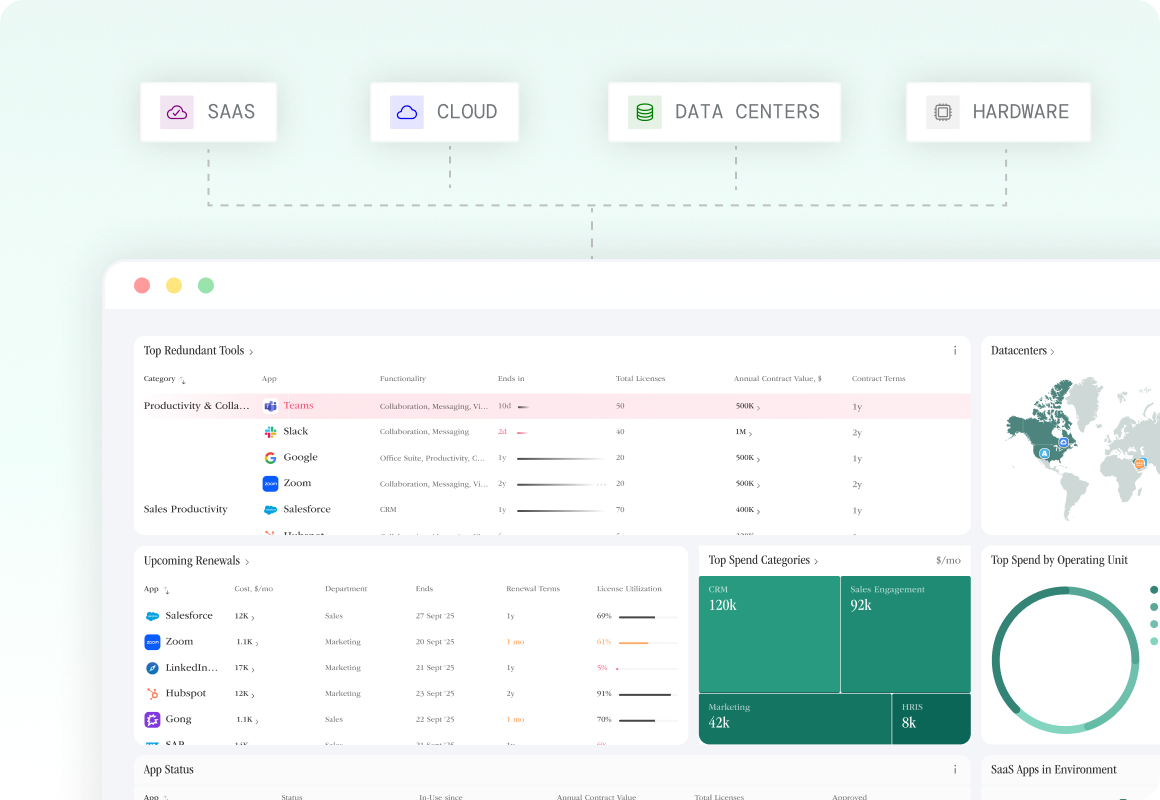Click the Sales Engagement 92k tile
Screen dimensions: 1160x800
(x=906, y=634)
